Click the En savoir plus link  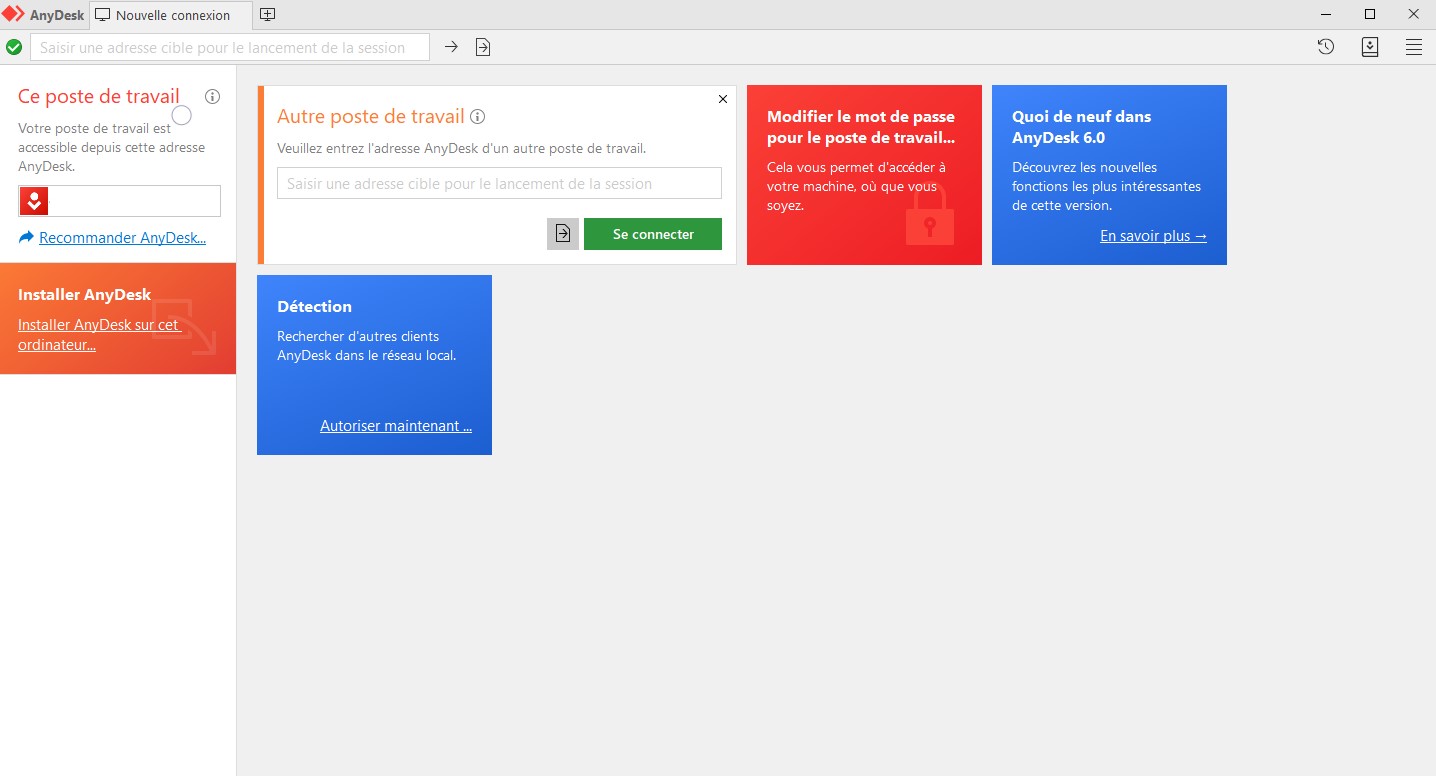pyautogui.click(x=1153, y=236)
